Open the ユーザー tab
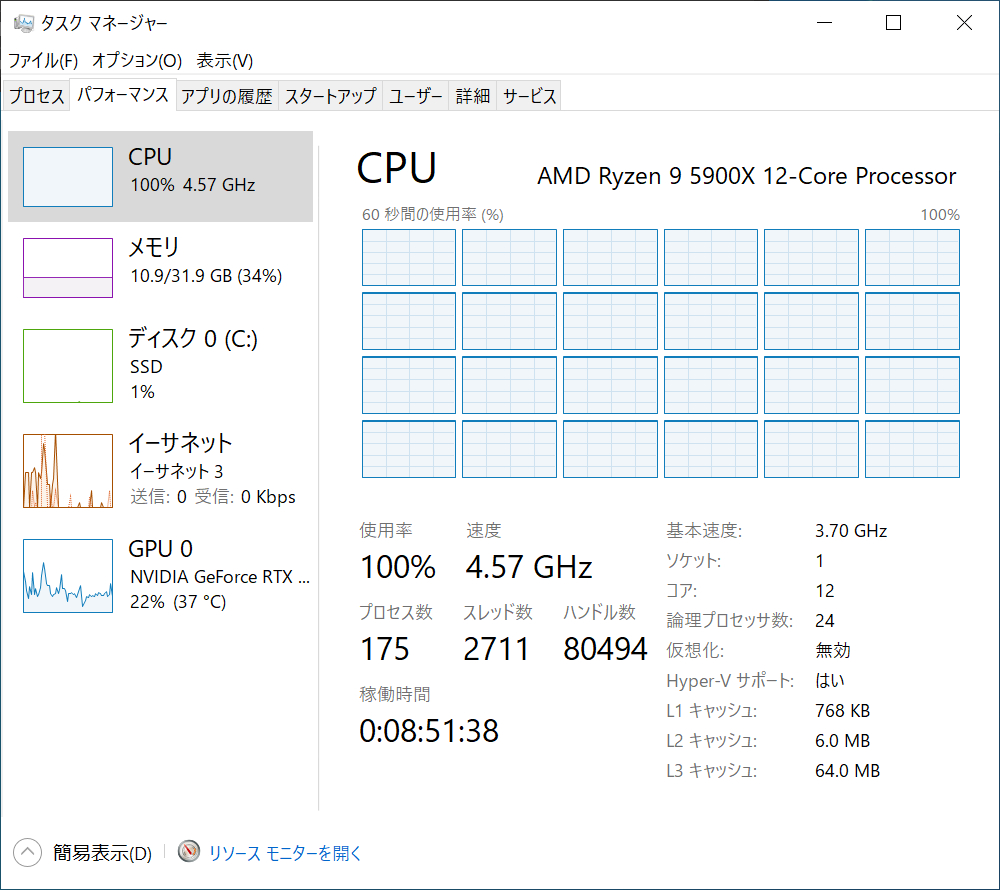Viewport: 1000px width, 890px height. pos(415,96)
